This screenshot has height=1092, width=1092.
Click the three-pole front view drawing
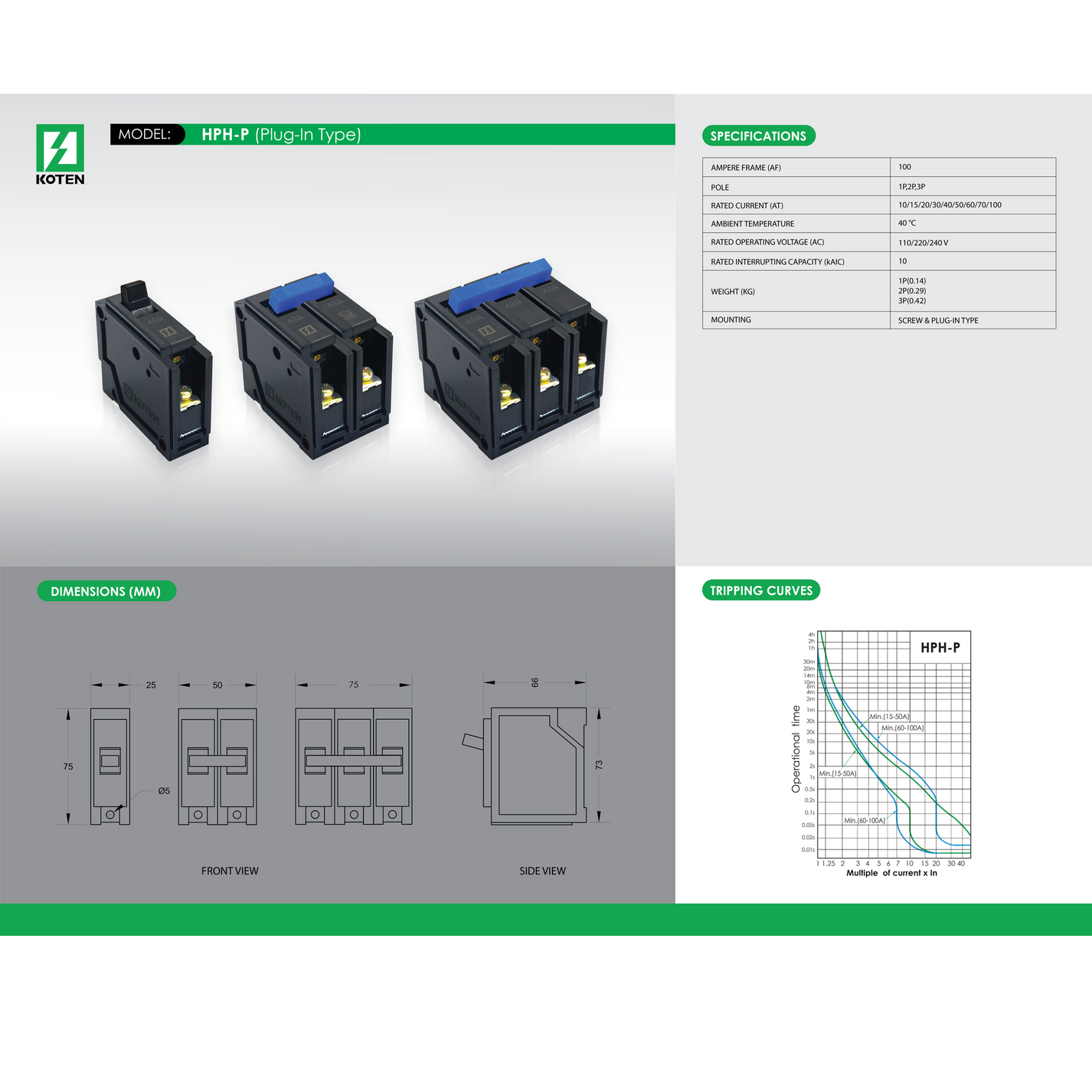tap(352, 762)
